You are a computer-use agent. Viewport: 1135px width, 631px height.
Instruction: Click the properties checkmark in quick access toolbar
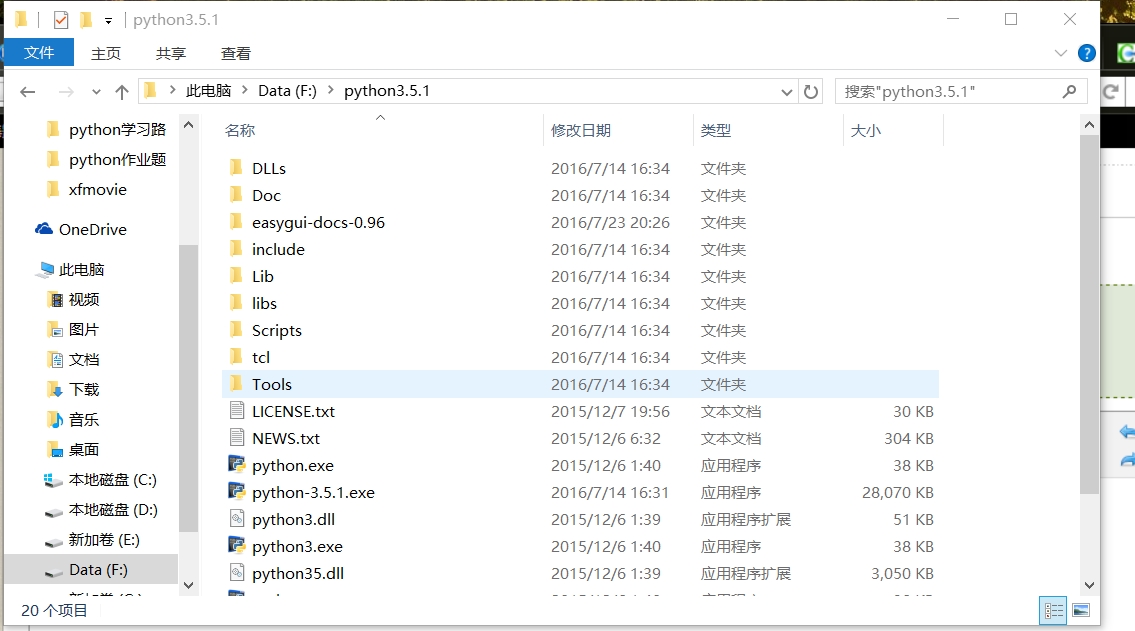pyautogui.click(x=61, y=19)
